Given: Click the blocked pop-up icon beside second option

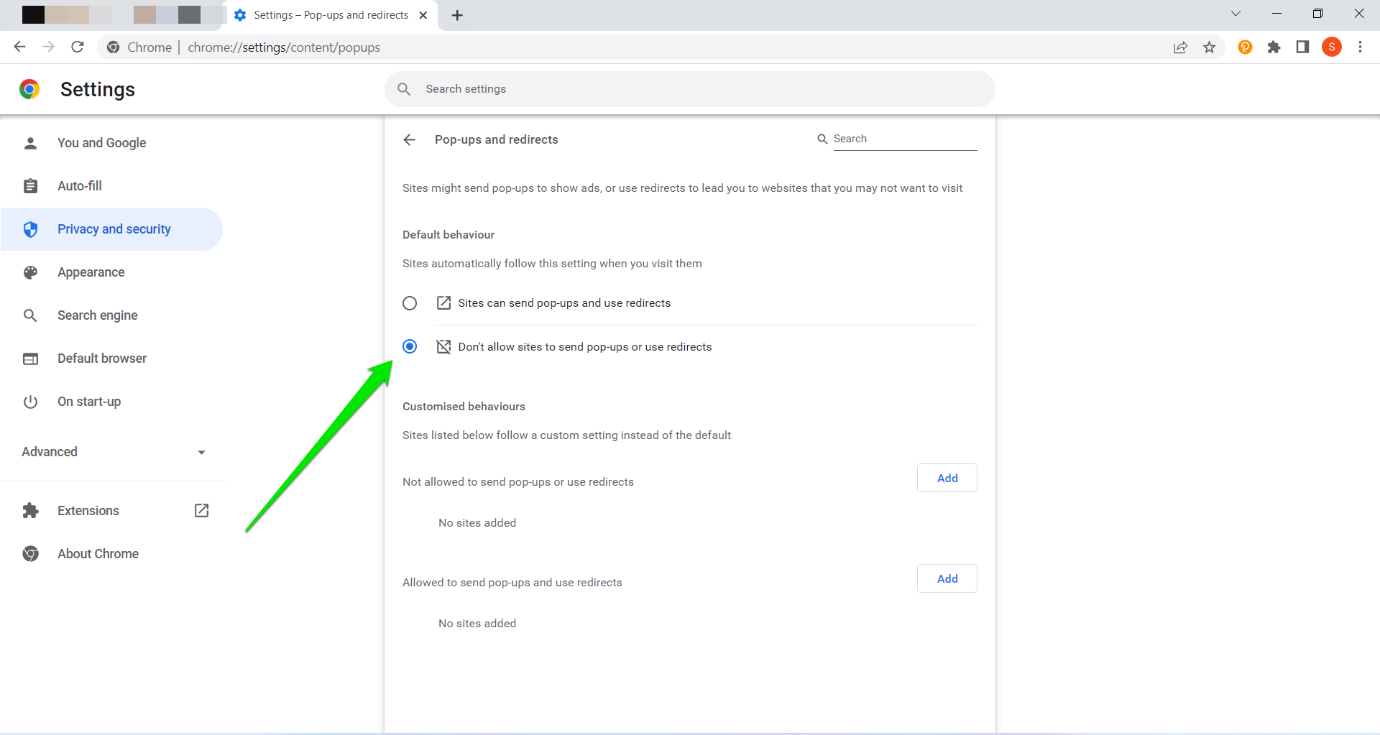Looking at the screenshot, I should 444,347.
